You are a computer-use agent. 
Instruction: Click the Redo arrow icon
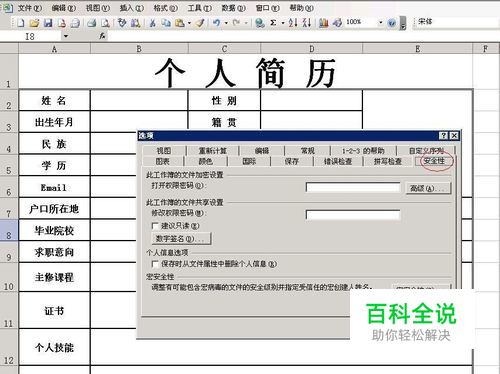tap(237, 23)
